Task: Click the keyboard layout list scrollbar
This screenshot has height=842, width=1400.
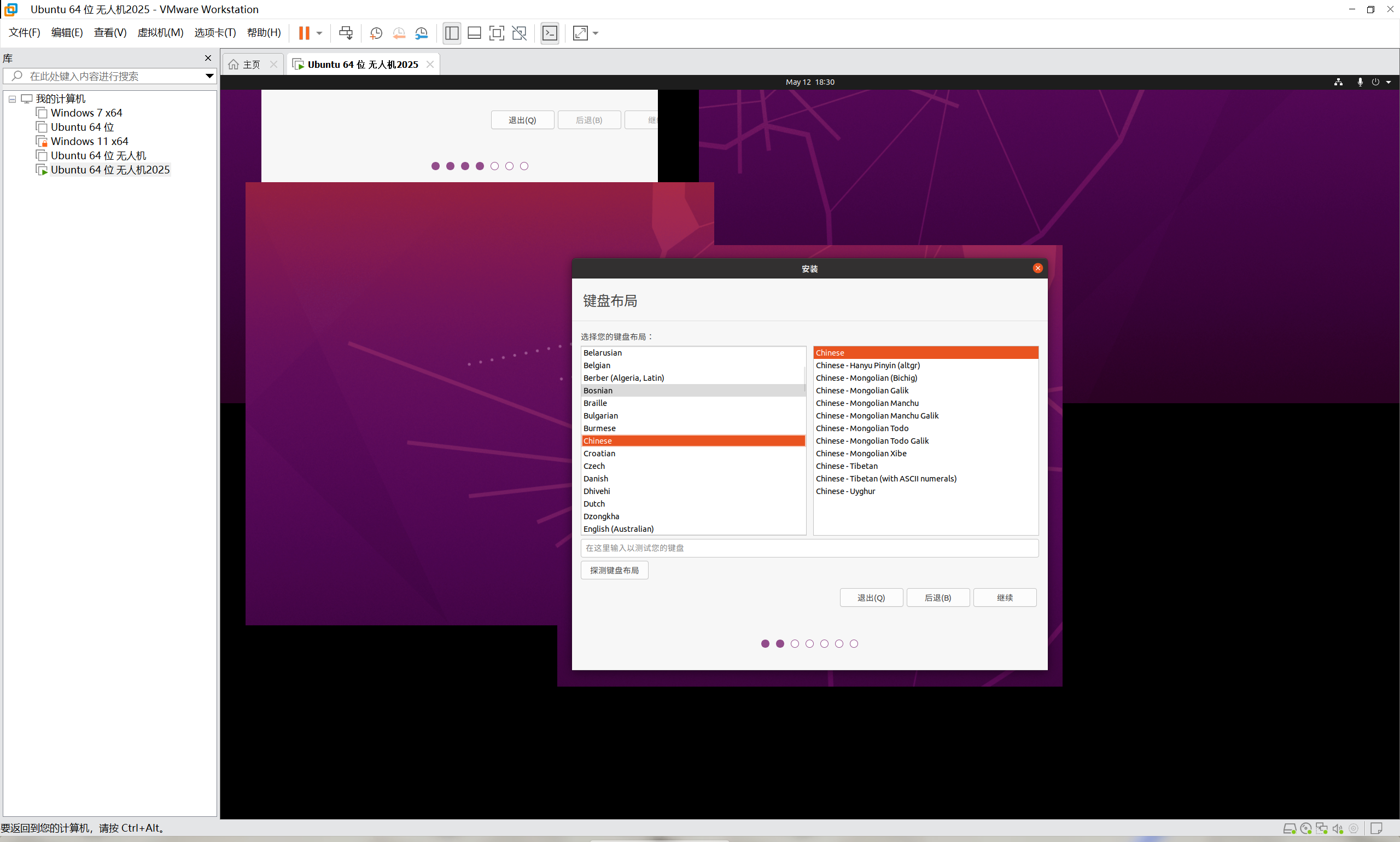Action: coord(804,379)
